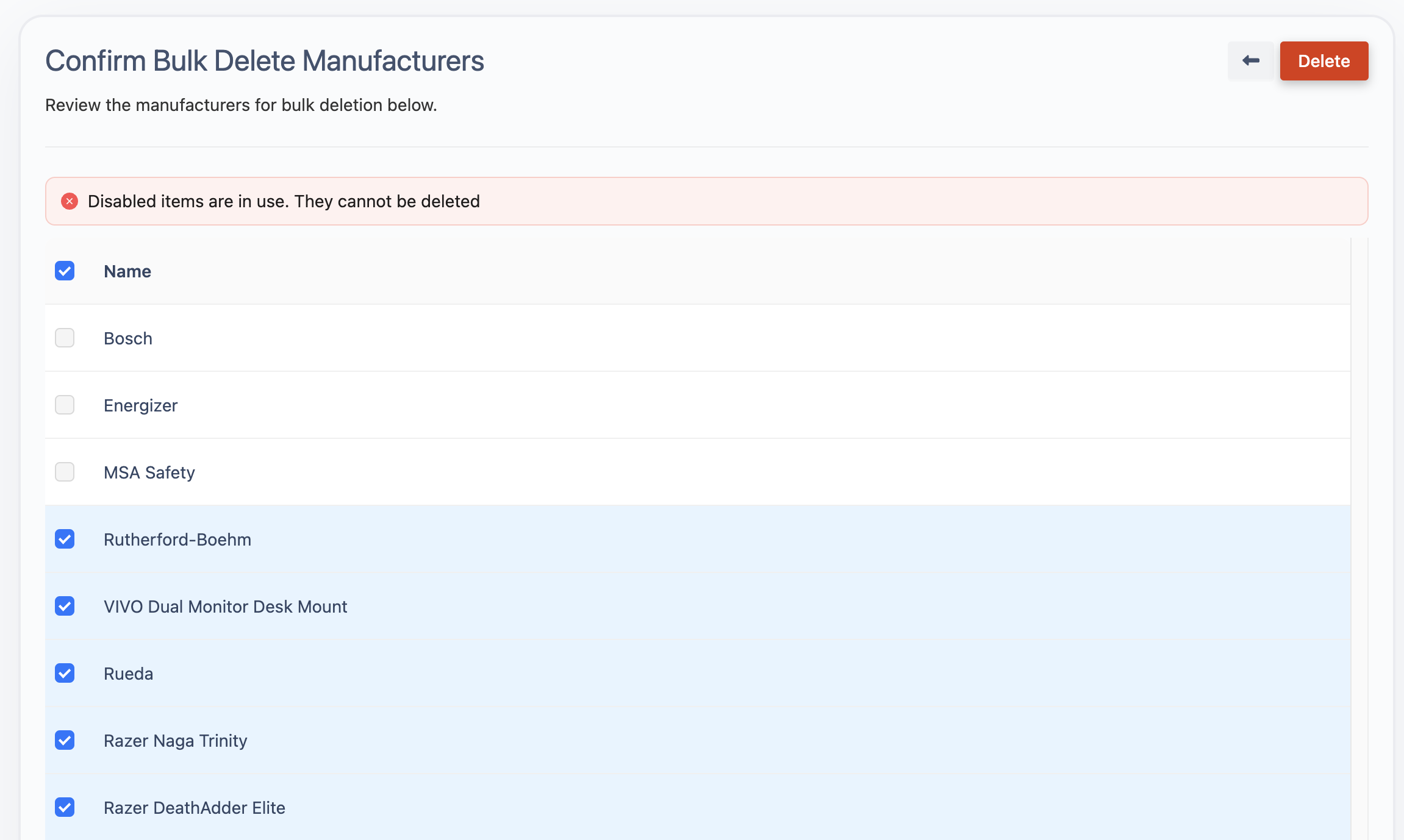
Task: Toggle the select-all Name header checkbox
Action: tap(65, 271)
